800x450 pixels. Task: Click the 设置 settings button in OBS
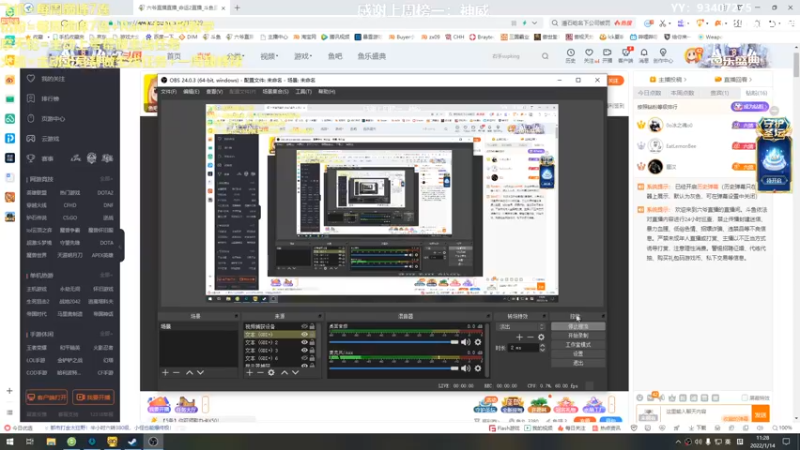coord(578,354)
